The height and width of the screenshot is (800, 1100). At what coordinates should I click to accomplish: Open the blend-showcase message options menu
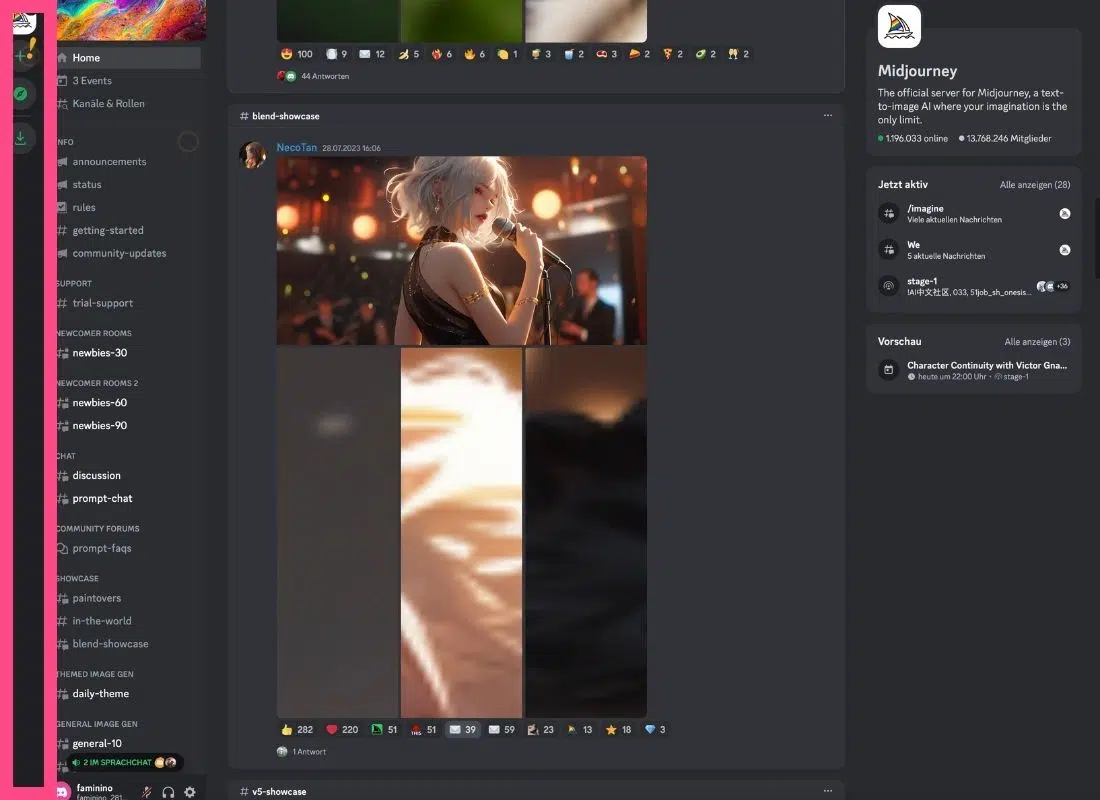tap(828, 115)
